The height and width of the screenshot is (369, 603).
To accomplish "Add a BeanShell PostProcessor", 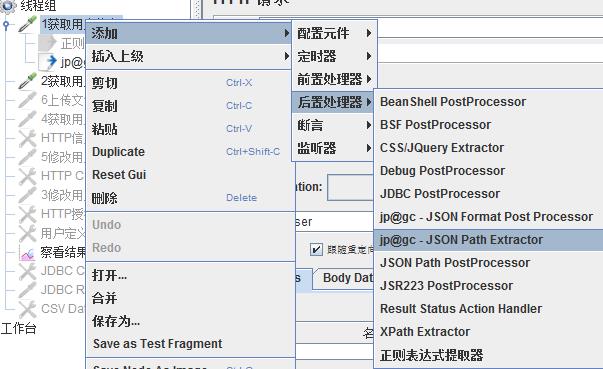I will (488, 102).
